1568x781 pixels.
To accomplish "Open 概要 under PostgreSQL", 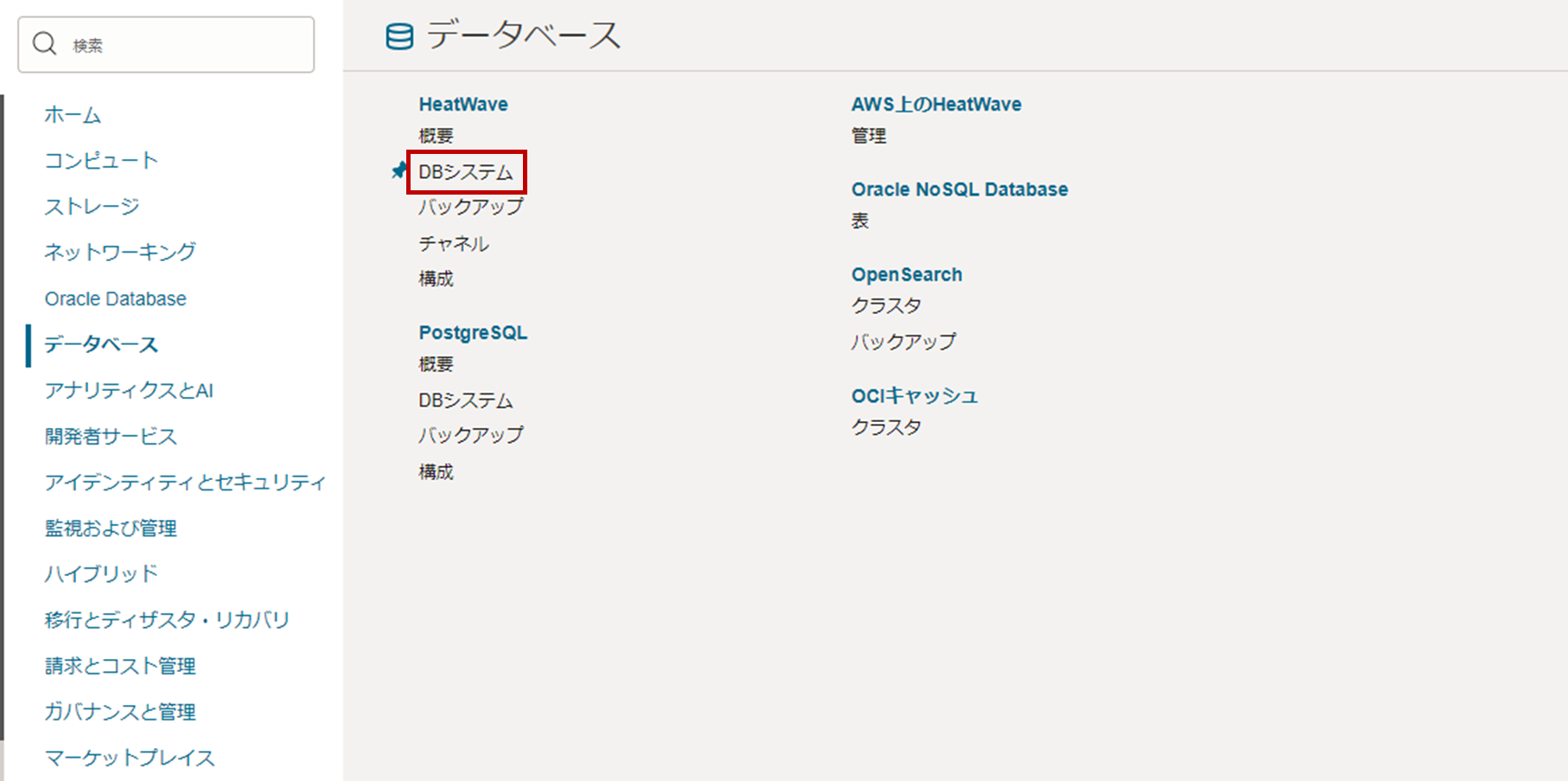I will [437, 364].
